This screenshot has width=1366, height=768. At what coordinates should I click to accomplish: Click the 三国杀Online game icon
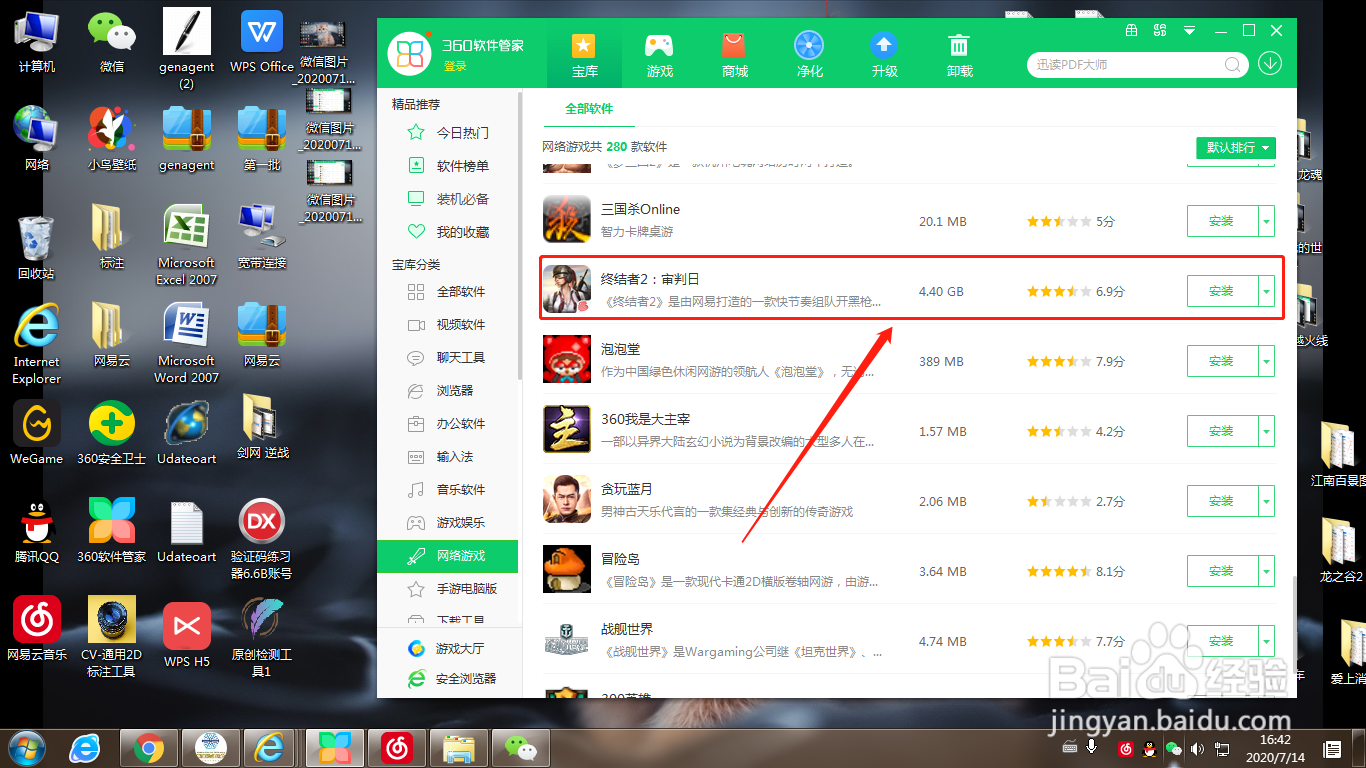click(567, 219)
